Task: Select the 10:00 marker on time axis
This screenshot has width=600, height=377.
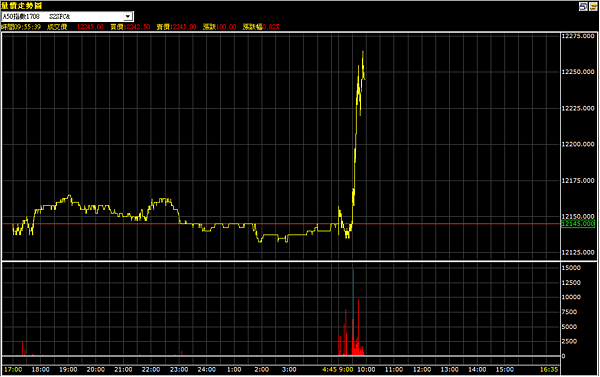Action: click(x=366, y=370)
